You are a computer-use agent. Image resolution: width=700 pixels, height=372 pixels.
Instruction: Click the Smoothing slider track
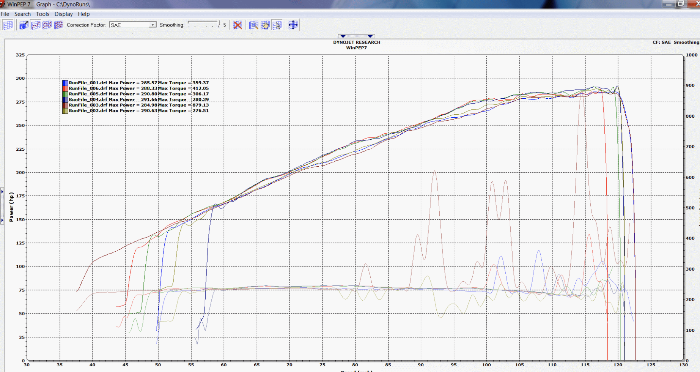point(204,25)
